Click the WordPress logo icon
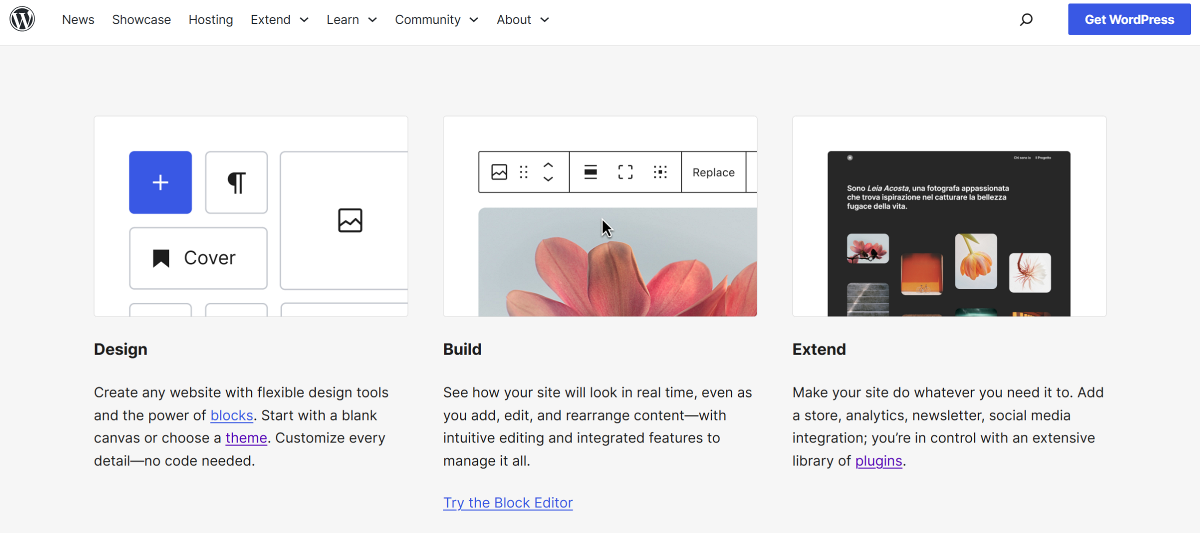This screenshot has width=1200, height=533. point(22,19)
